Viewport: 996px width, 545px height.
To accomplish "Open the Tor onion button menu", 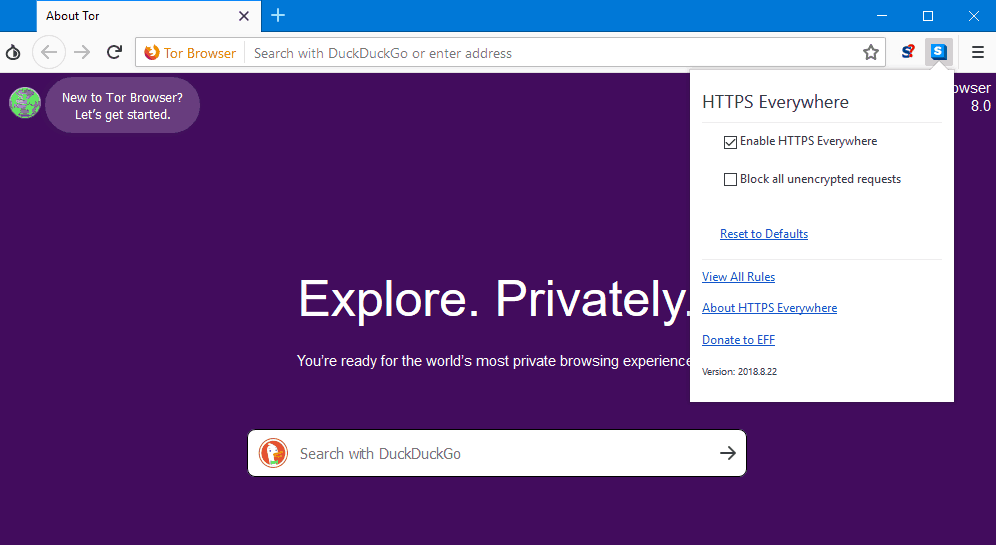I will (x=13, y=53).
